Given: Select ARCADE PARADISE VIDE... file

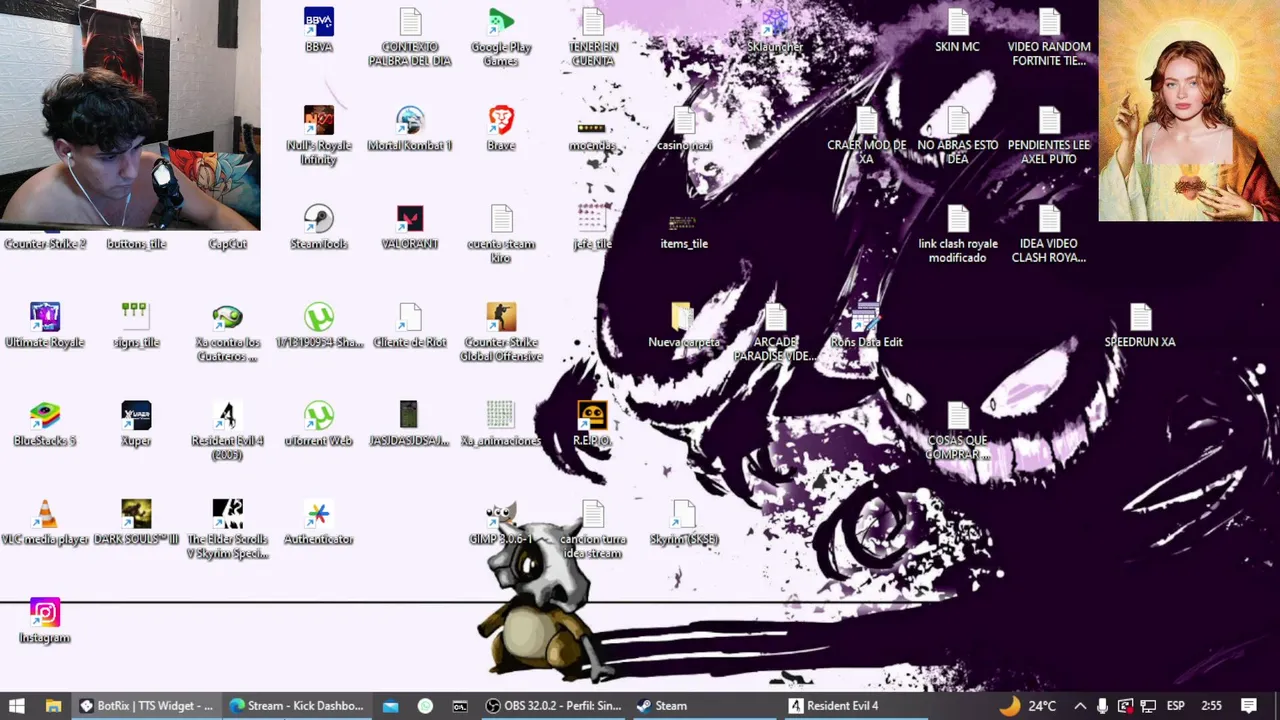Looking at the screenshot, I should (x=775, y=332).
